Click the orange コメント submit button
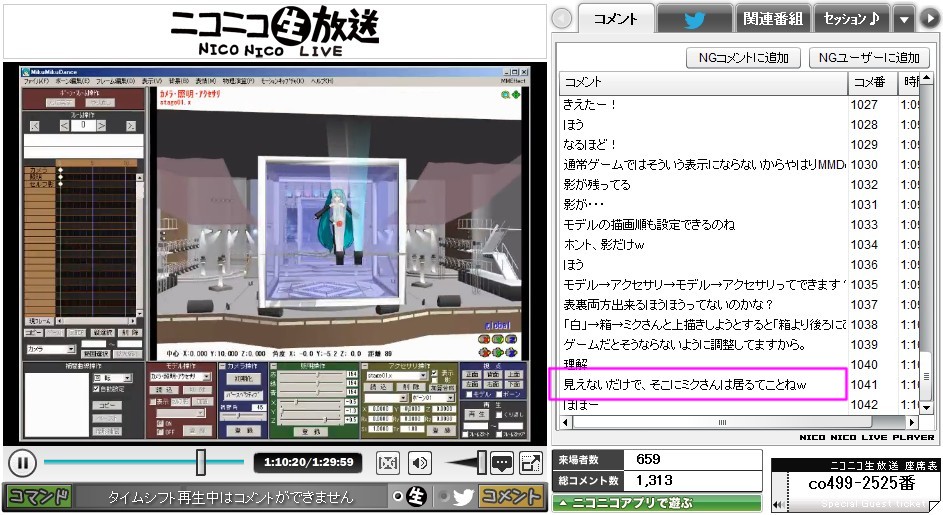 click(x=511, y=497)
